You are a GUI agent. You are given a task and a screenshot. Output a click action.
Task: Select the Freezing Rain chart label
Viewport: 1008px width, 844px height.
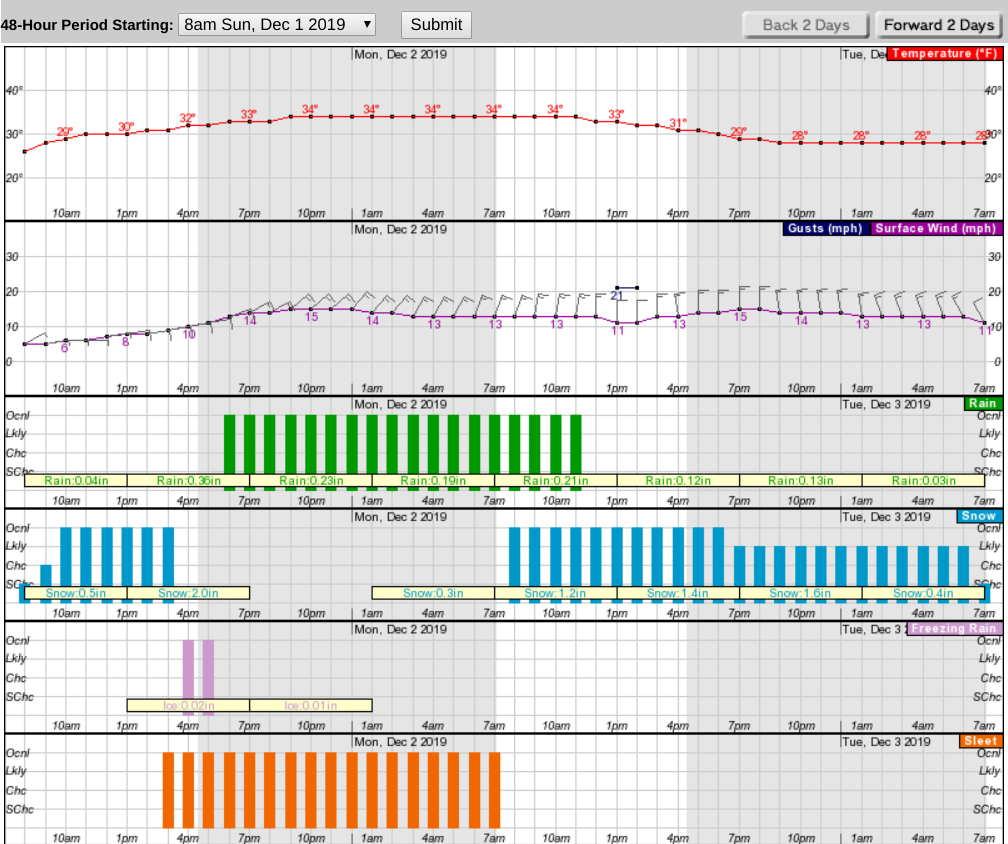954,629
